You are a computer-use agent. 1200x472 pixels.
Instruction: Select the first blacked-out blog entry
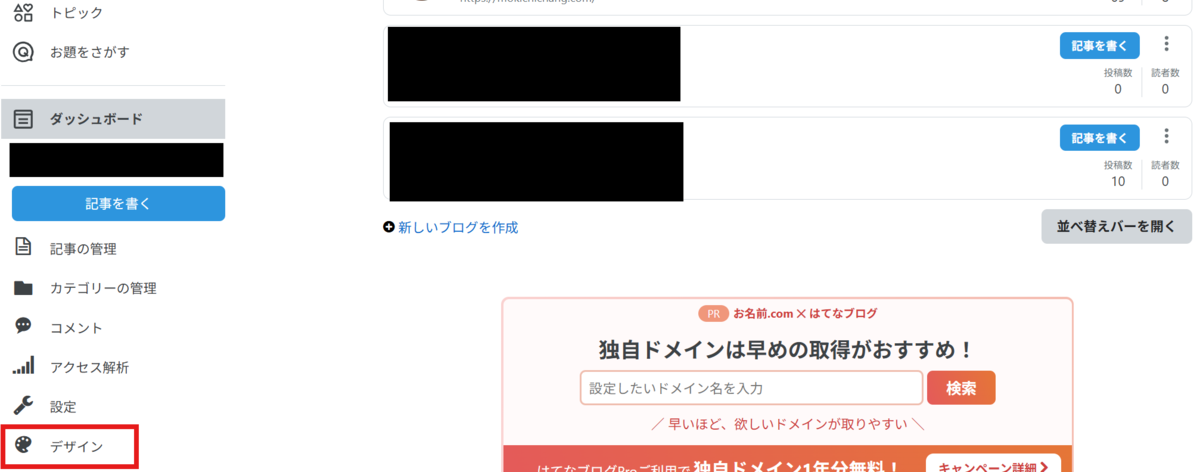click(534, 64)
